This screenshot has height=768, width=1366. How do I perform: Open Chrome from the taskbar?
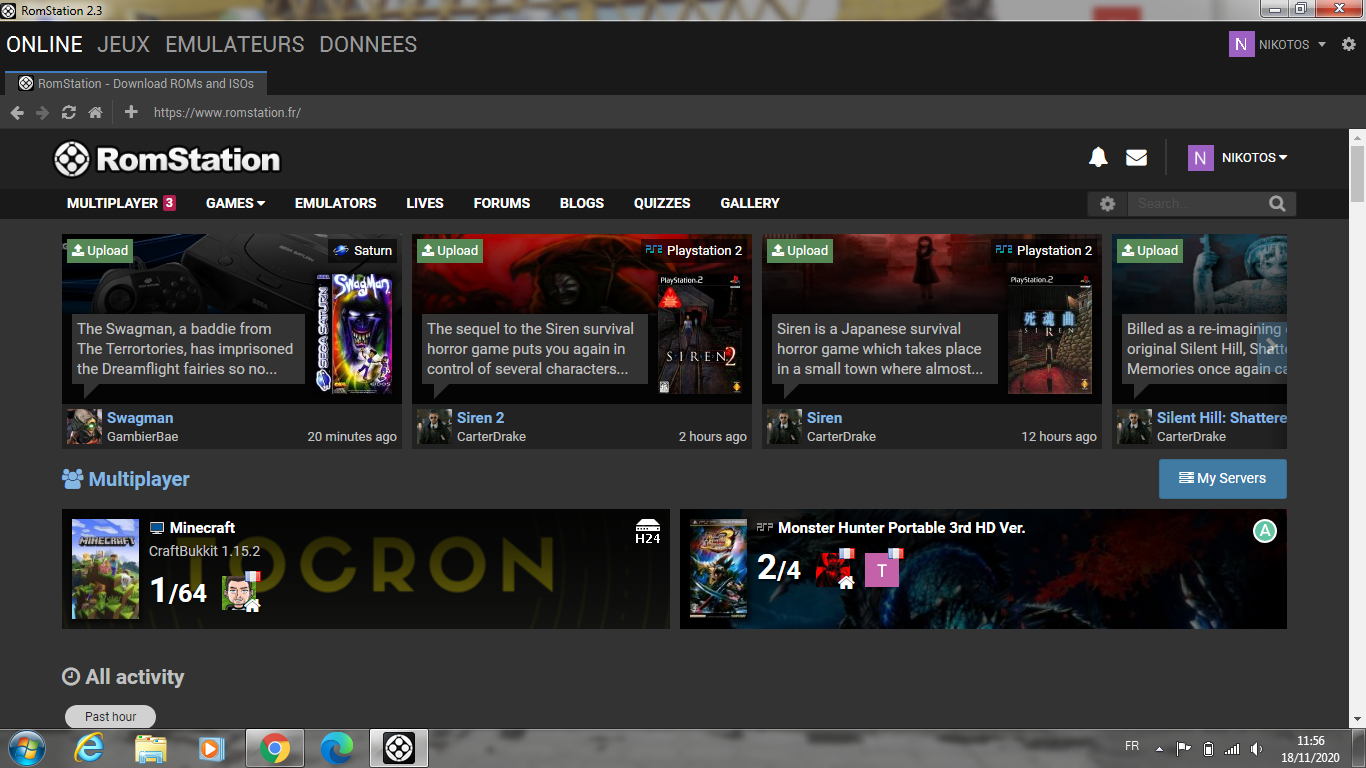tap(274, 748)
